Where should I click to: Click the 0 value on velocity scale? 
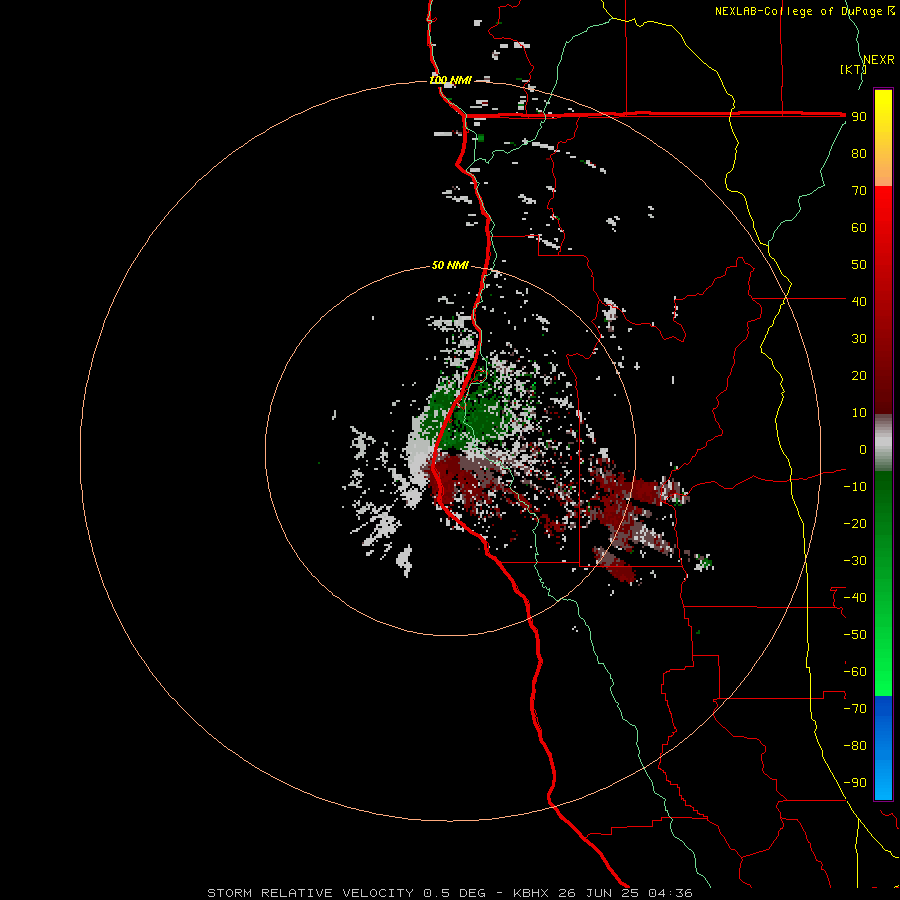click(x=863, y=450)
